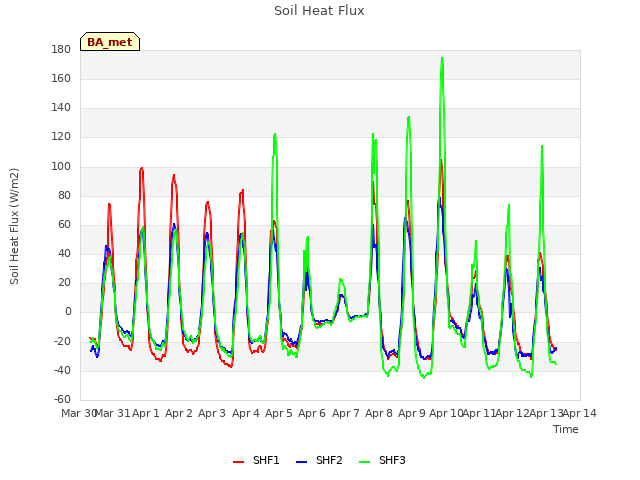Screen dimensions: 640x480
Task: Click the red SHF1 peak near 100 on Apr 1
Action: point(142,168)
